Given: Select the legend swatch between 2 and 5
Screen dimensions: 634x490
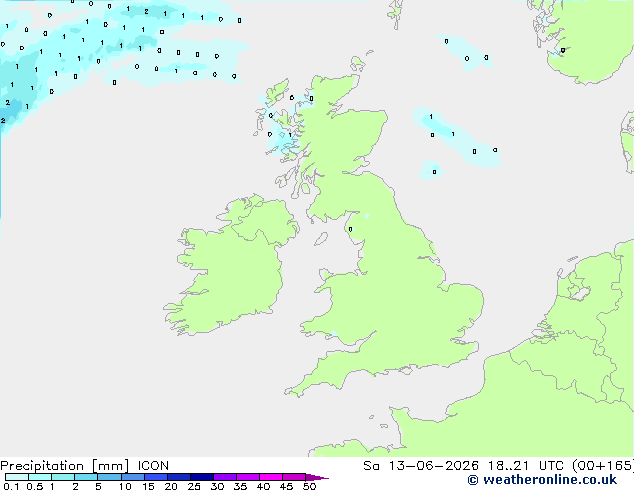Looking at the screenshot, I should point(87,477).
